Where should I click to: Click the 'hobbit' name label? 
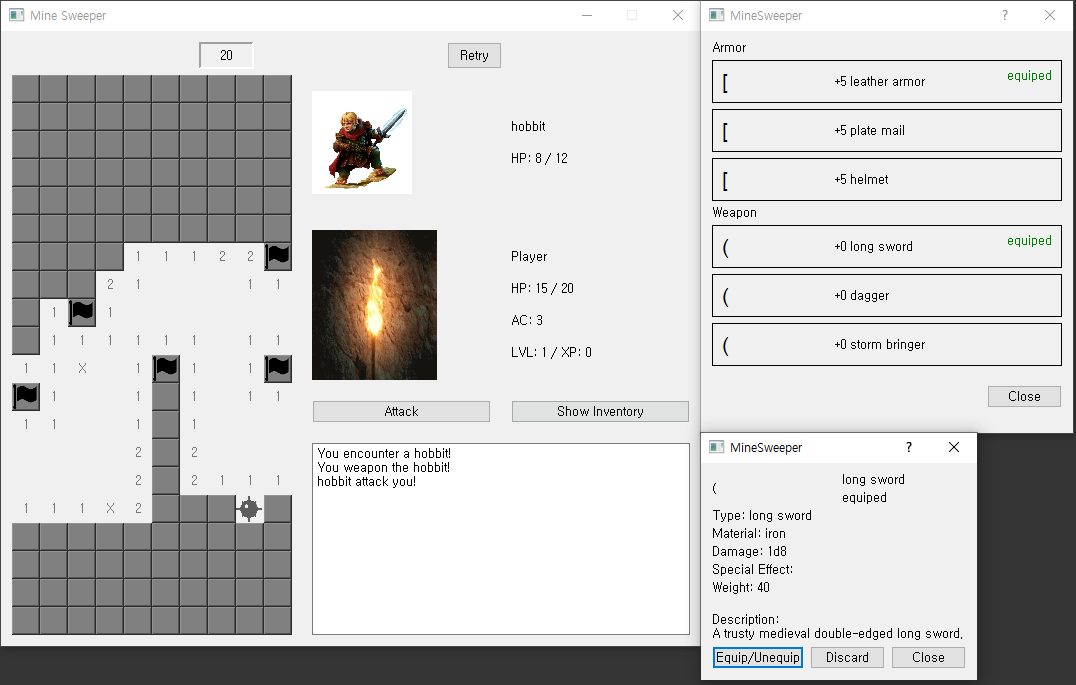coord(528,126)
